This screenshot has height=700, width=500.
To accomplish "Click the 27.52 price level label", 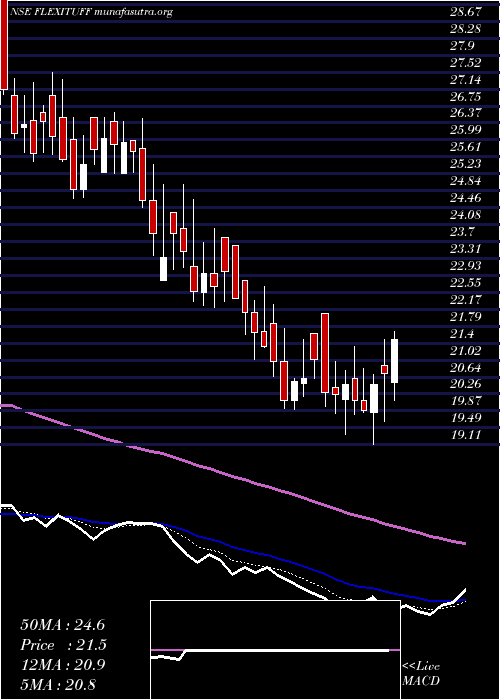I will (x=466, y=63).
